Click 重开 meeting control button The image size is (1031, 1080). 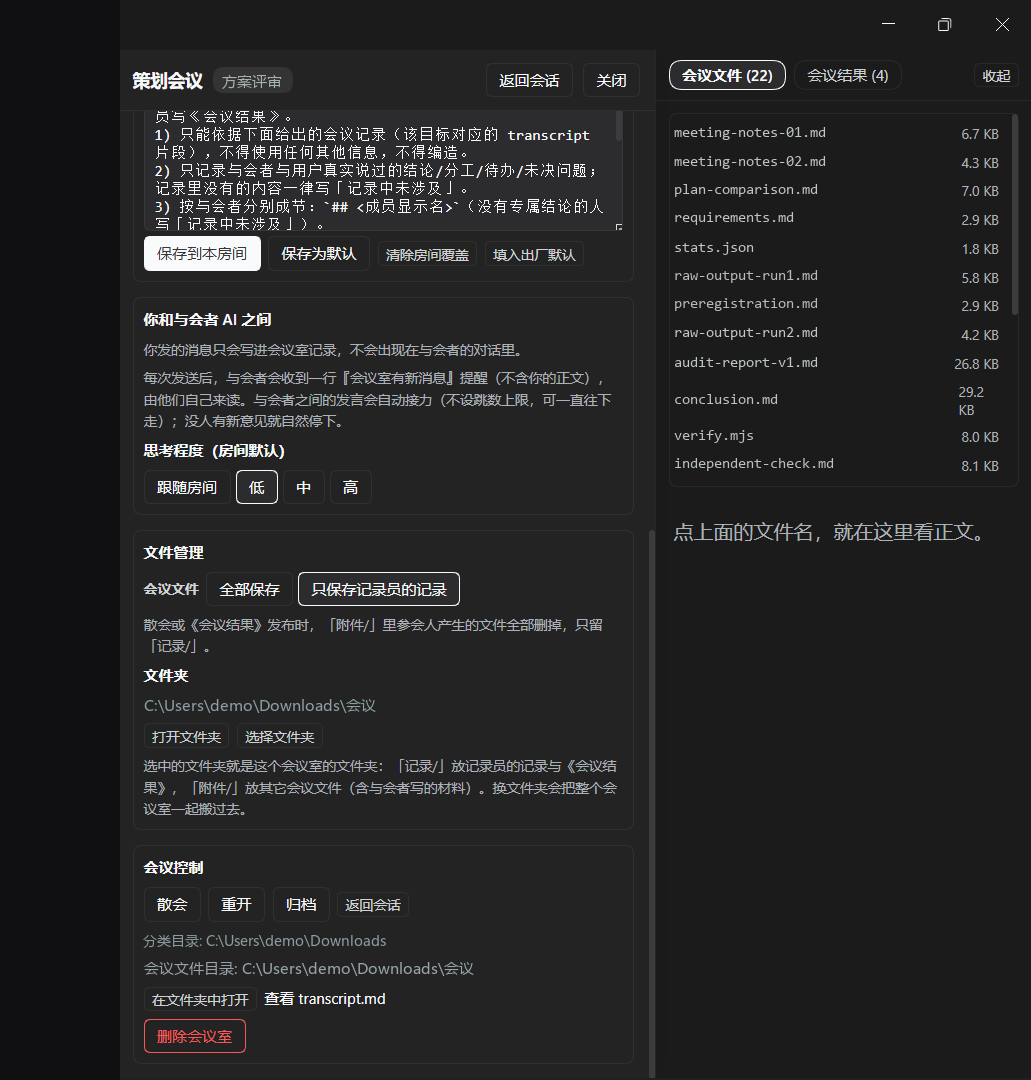point(236,904)
